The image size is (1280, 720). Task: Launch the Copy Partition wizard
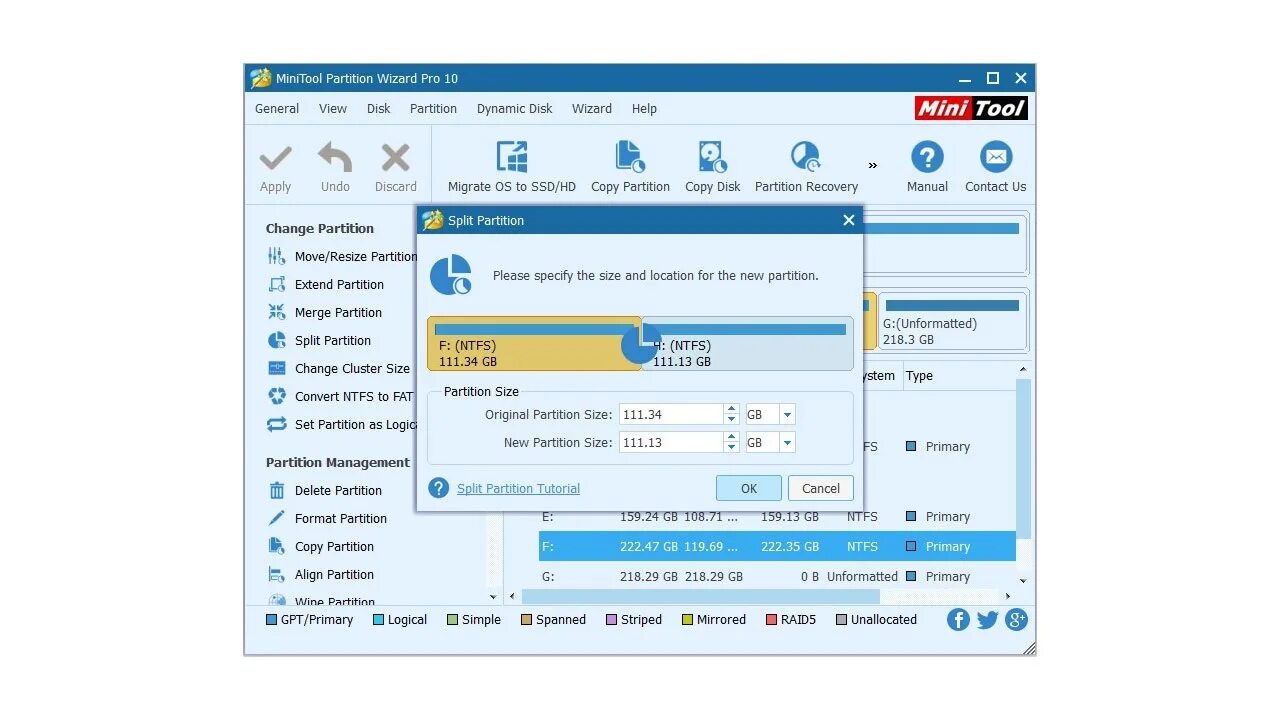pyautogui.click(x=630, y=167)
